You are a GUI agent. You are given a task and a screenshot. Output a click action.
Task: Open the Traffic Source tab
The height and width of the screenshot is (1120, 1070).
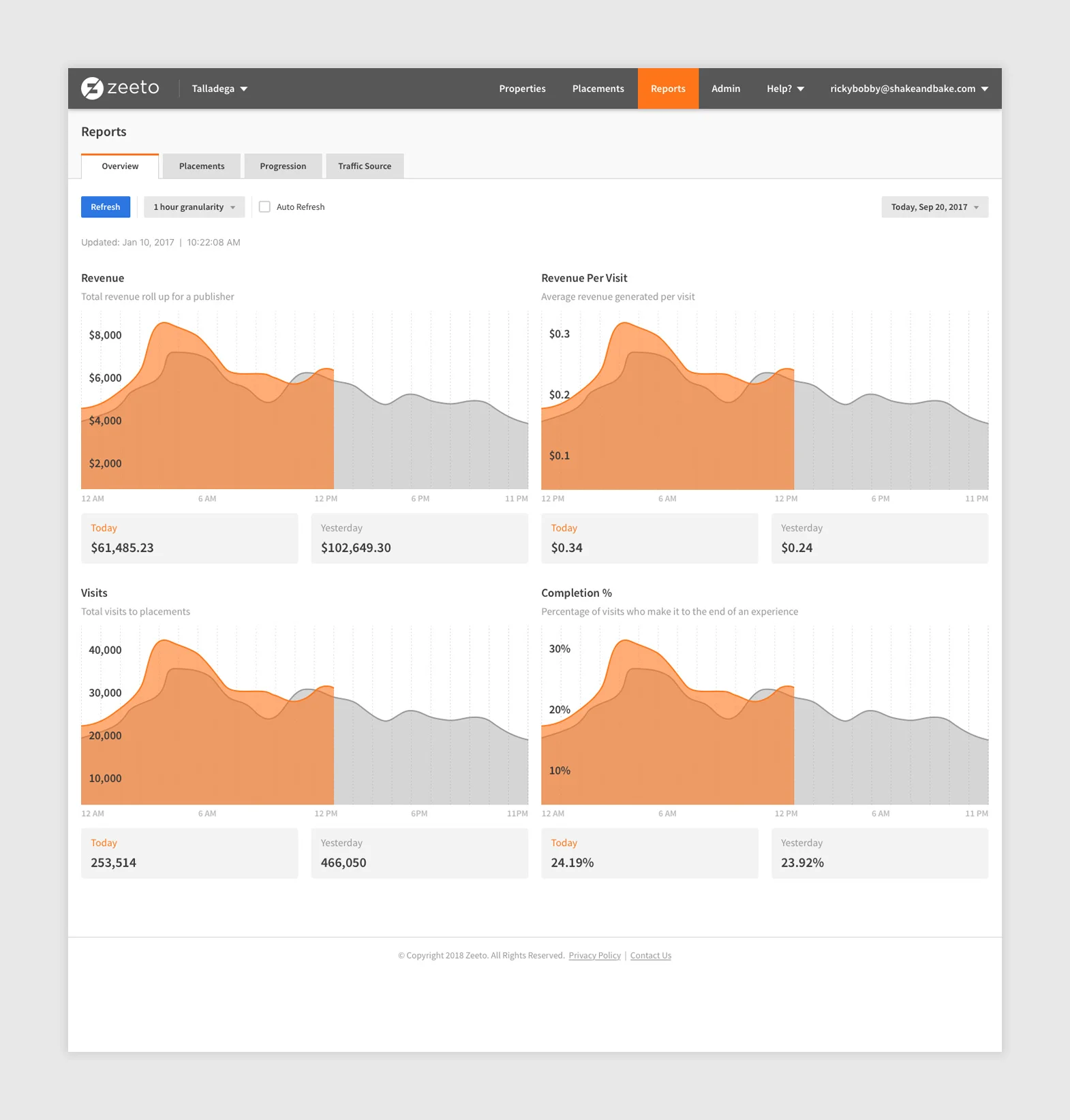point(365,166)
